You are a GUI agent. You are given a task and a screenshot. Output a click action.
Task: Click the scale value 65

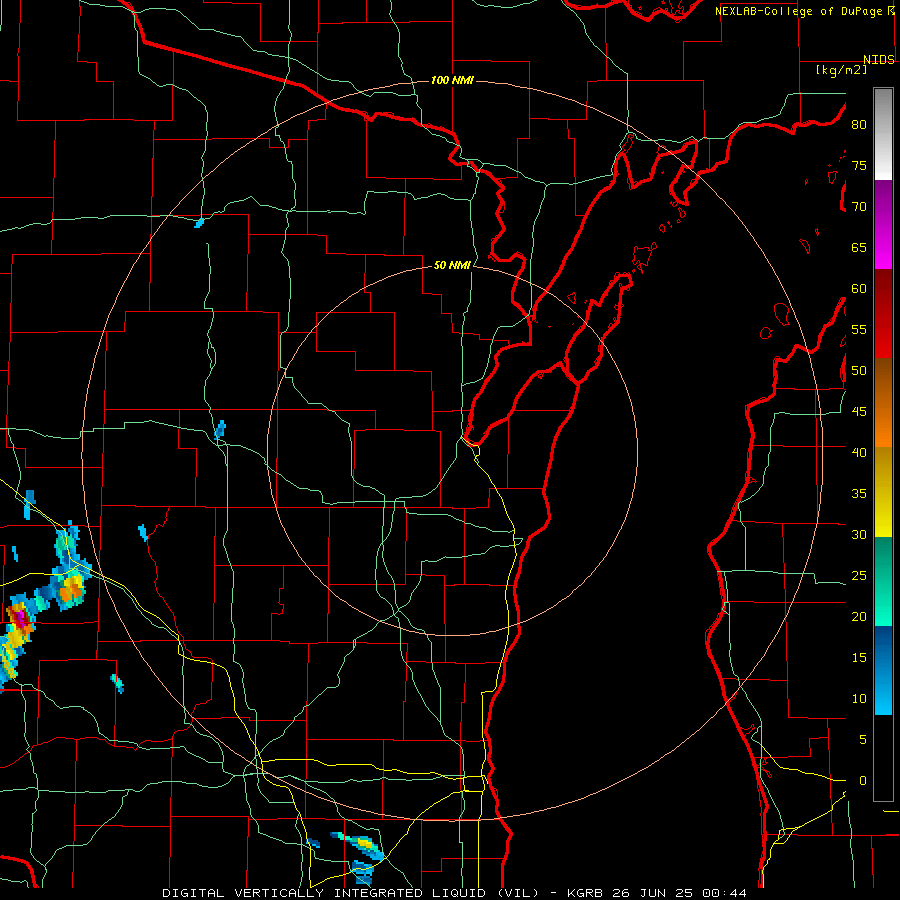coord(859,247)
